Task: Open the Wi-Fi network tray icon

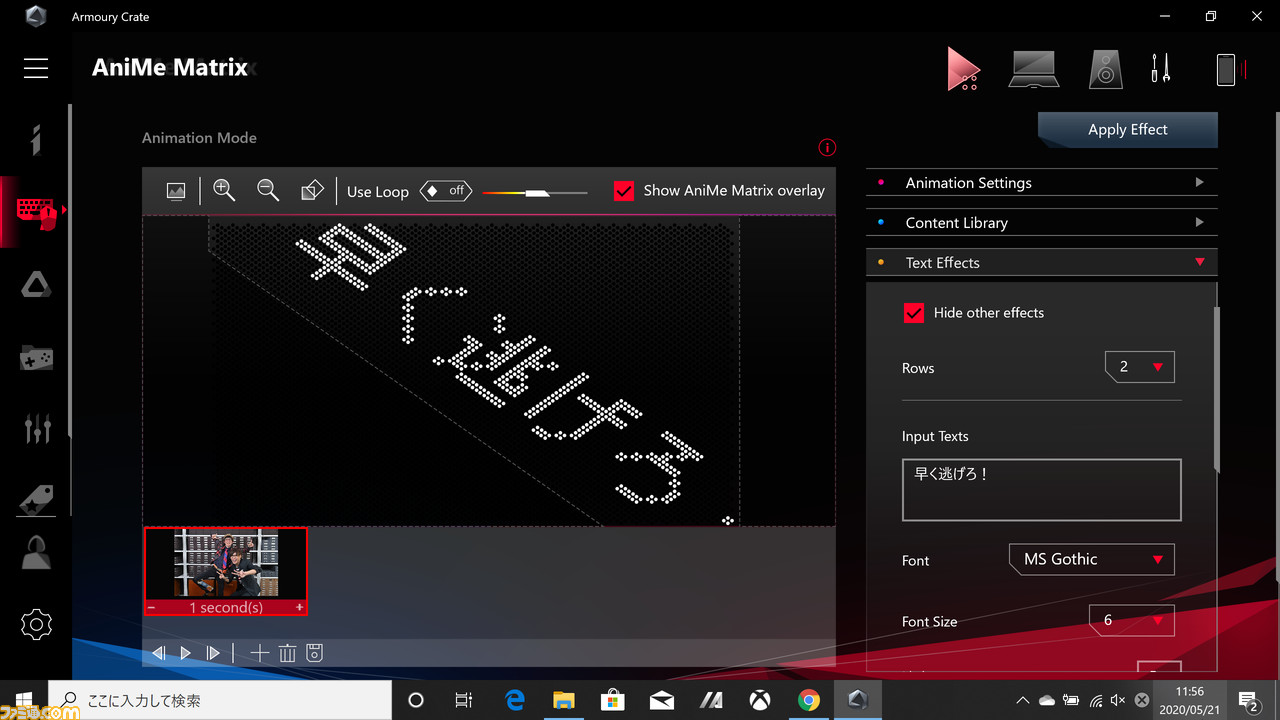Action: [1096, 701]
